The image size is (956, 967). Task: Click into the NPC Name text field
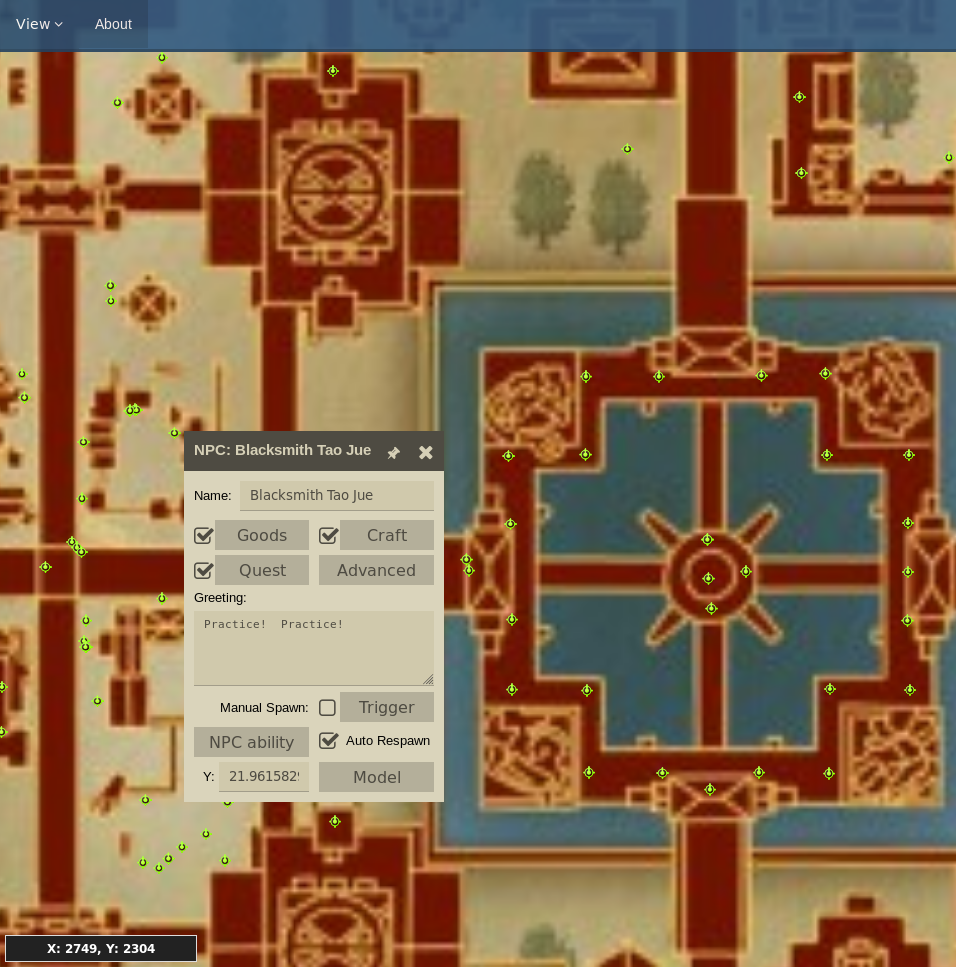[336, 495]
